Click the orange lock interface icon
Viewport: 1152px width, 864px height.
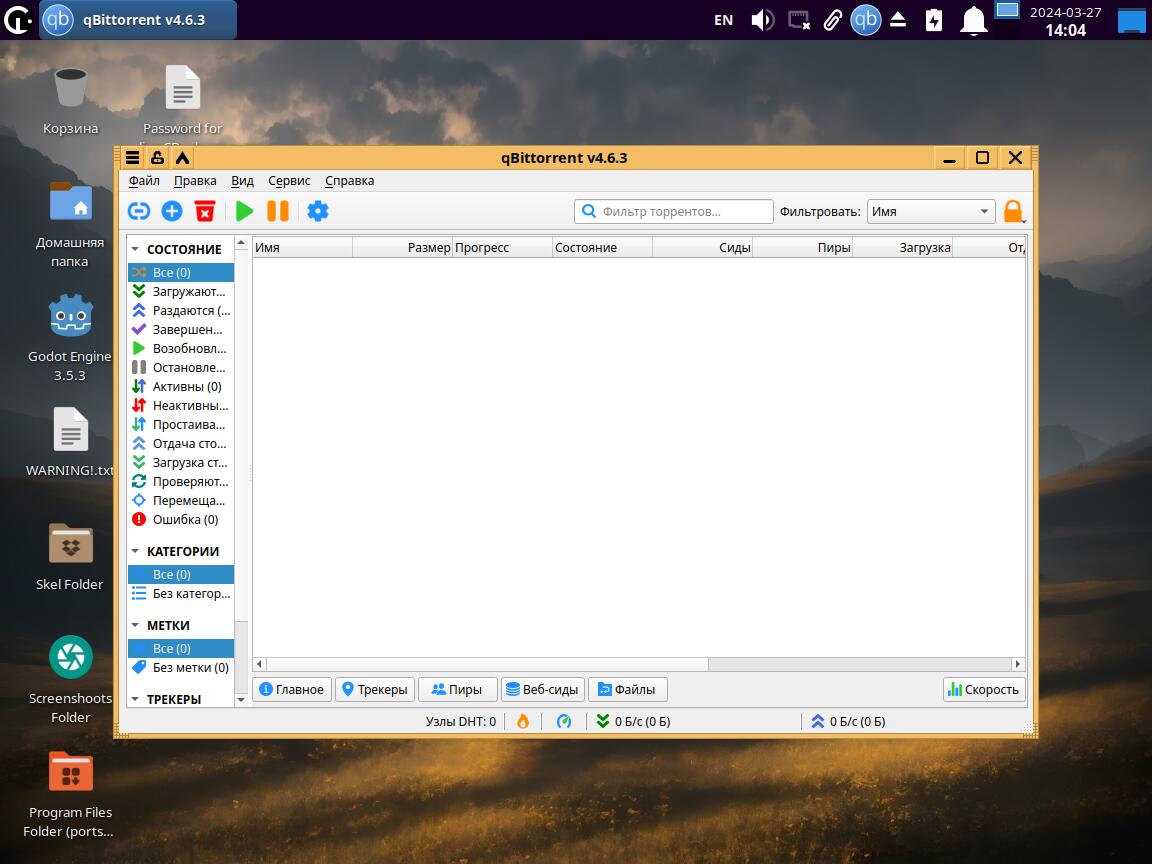pyautogui.click(x=1013, y=211)
